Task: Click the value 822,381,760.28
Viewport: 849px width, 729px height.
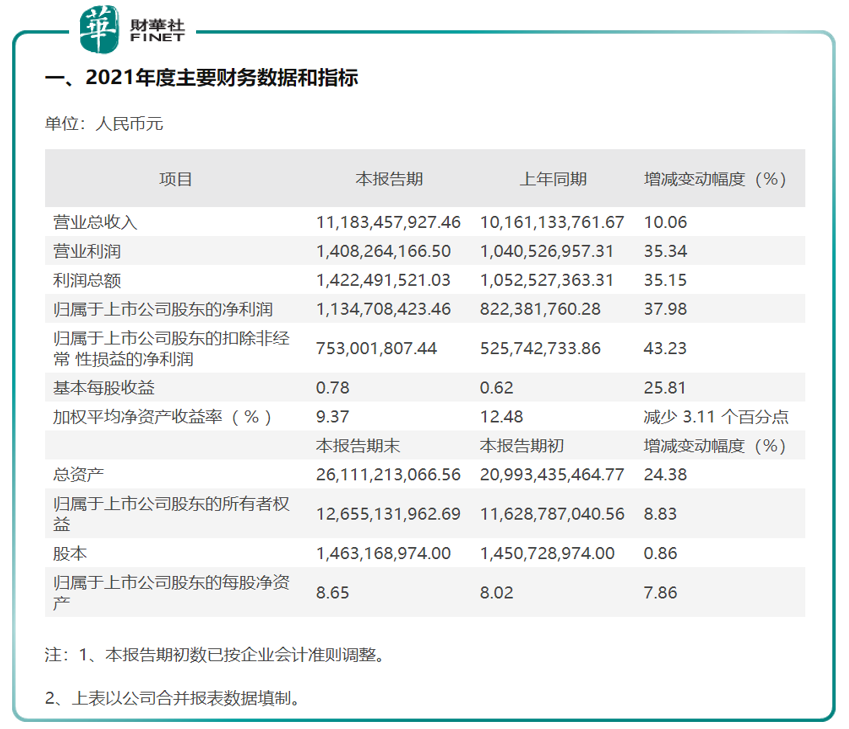Action: click(540, 309)
